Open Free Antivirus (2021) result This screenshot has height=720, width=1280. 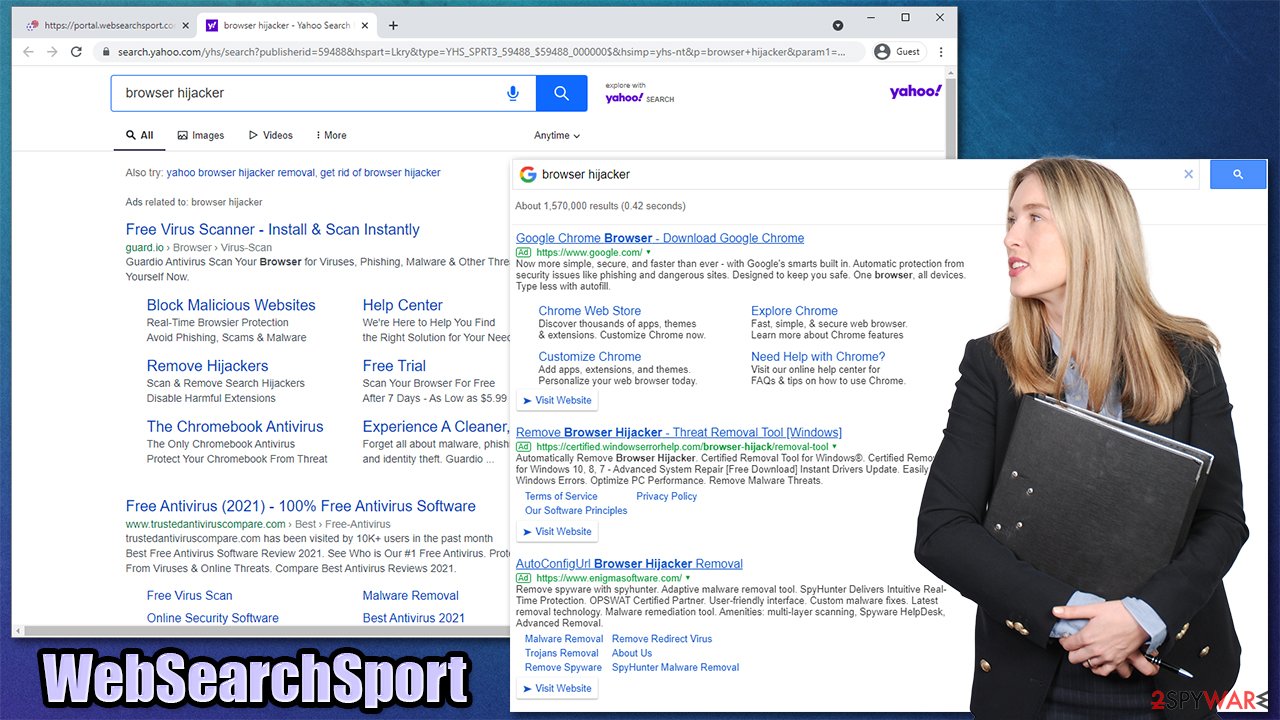tap(301, 506)
